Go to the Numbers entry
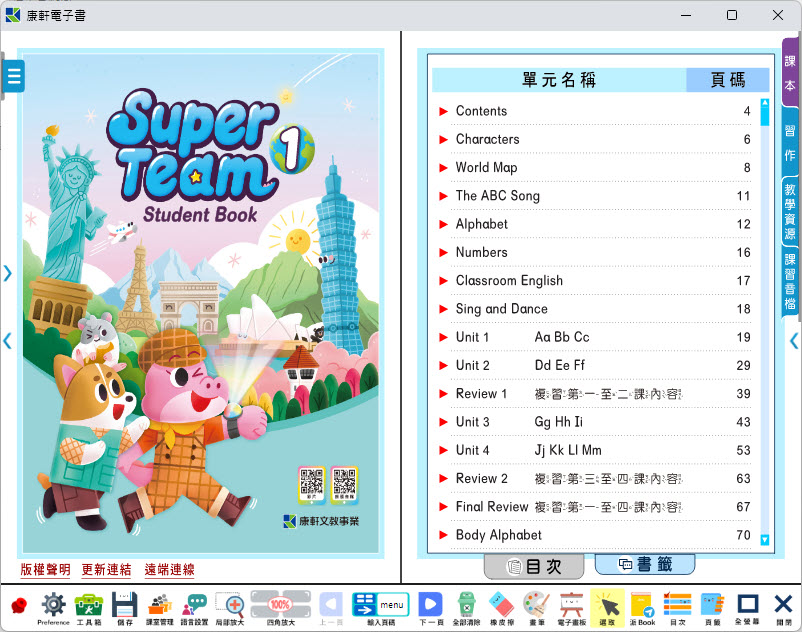The width and height of the screenshot is (802, 632). [595, 253]
